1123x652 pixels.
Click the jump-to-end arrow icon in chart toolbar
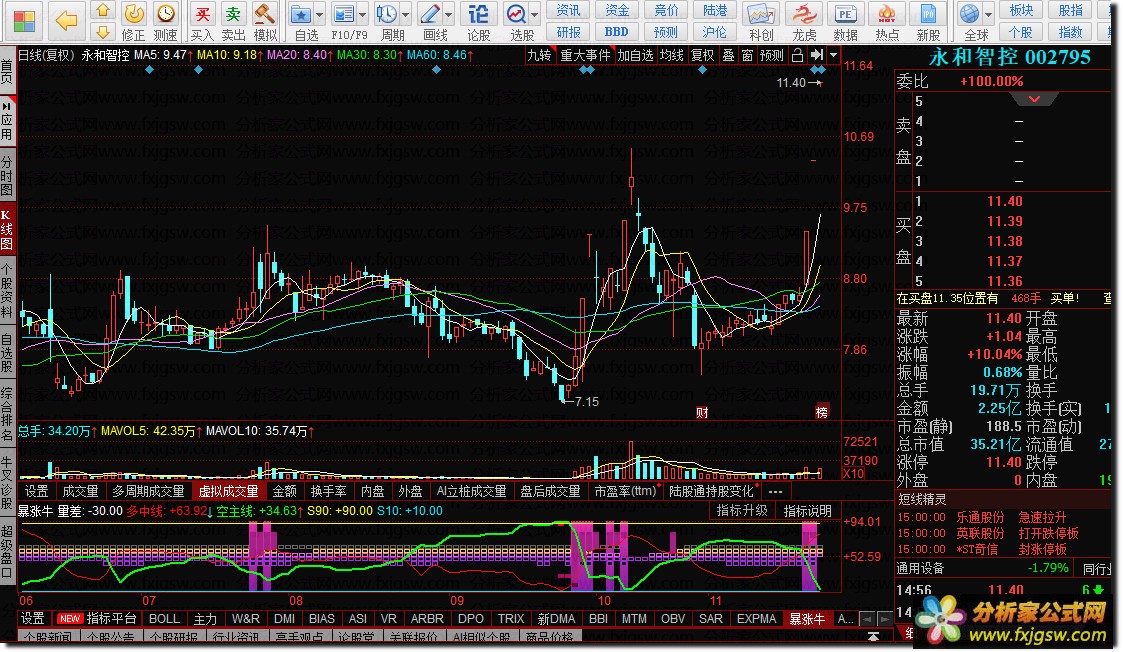[817, 55]
